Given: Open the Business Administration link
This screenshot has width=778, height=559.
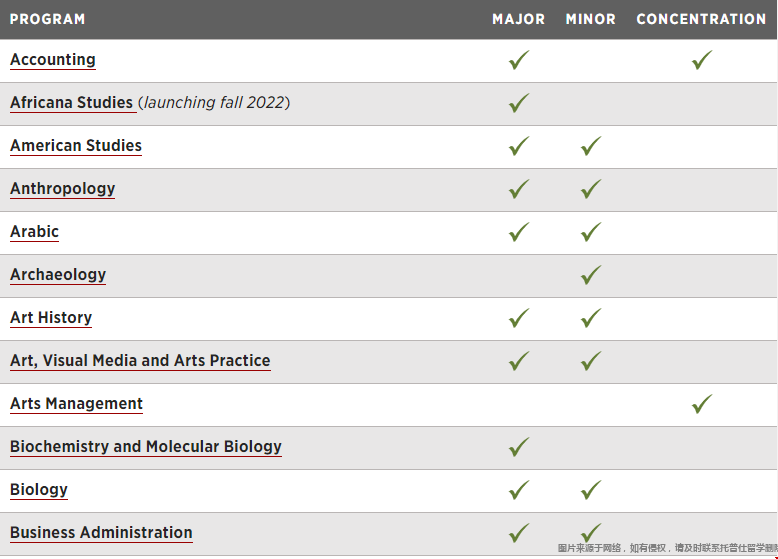Looking at the screenshot, I should tap(101, 533).
